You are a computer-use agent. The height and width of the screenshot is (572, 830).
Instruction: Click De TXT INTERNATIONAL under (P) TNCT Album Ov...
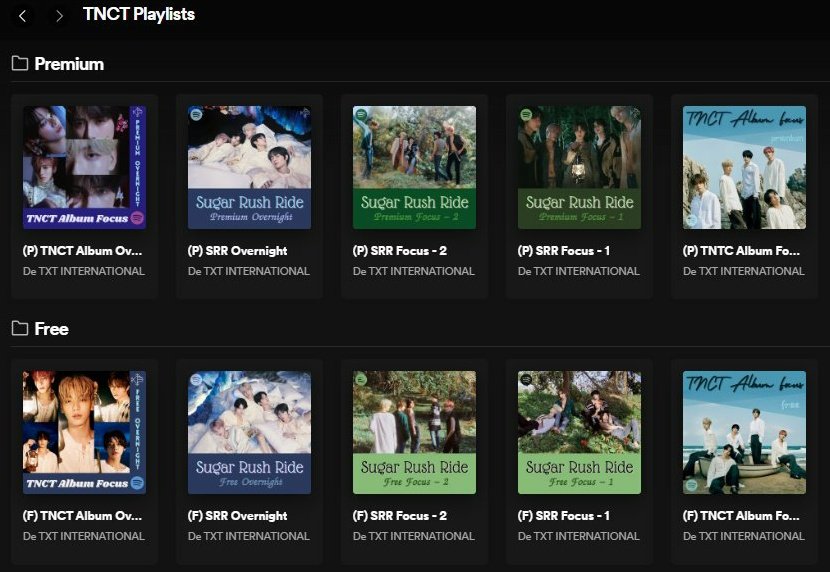[x=84, y=271]
